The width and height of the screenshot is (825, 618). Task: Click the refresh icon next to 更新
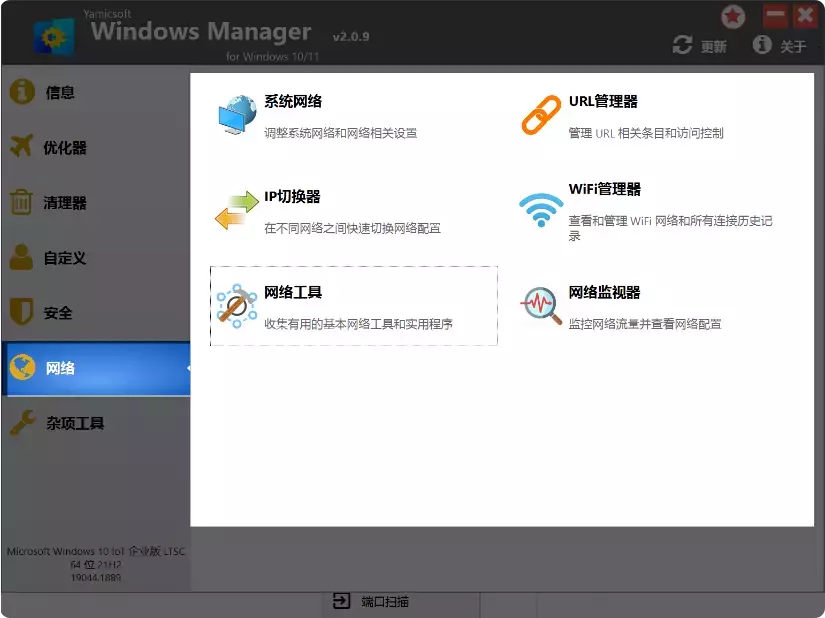coord(682,45)
